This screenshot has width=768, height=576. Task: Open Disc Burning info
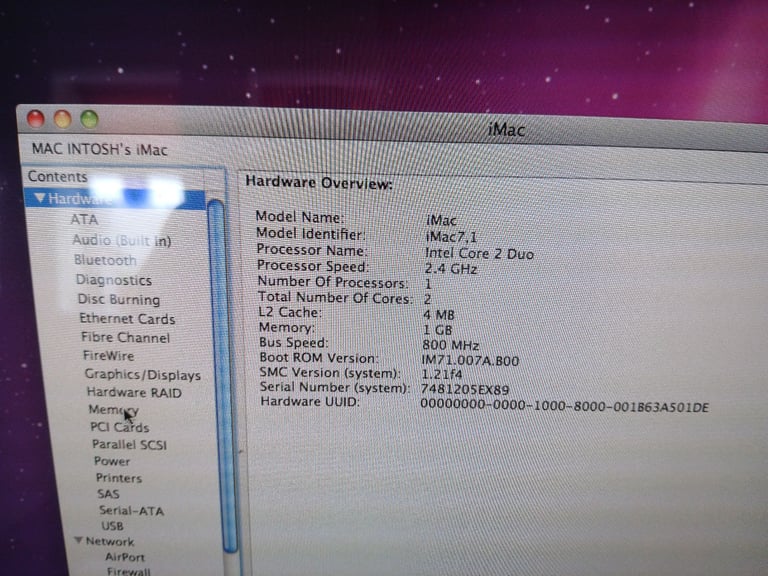tap(119, 299)
